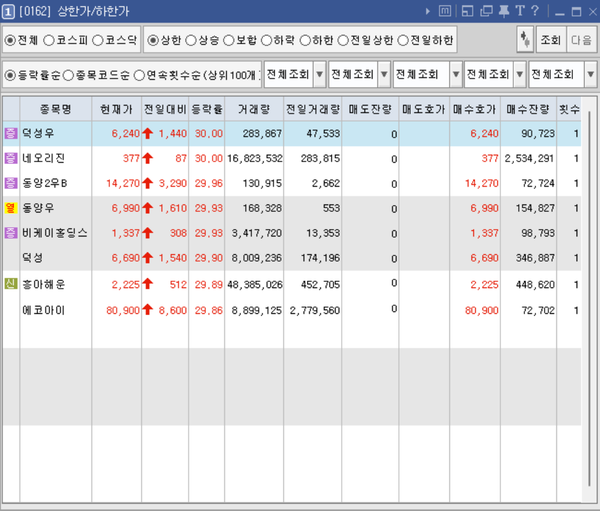The height and width of the screenshot is (511, 600).
Task: Click the window layout icon in title bar
Action: pos(467,11)
